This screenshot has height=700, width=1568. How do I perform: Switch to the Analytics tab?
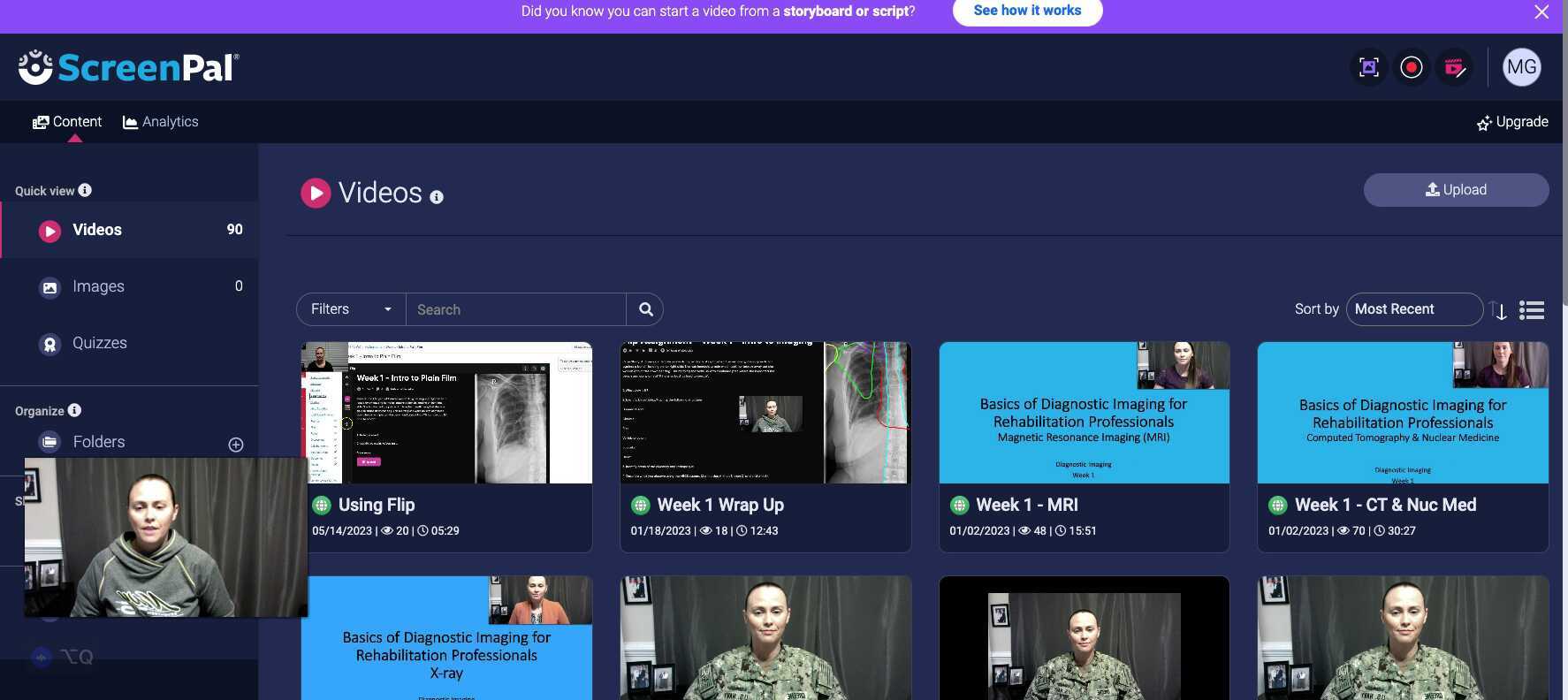161,122
